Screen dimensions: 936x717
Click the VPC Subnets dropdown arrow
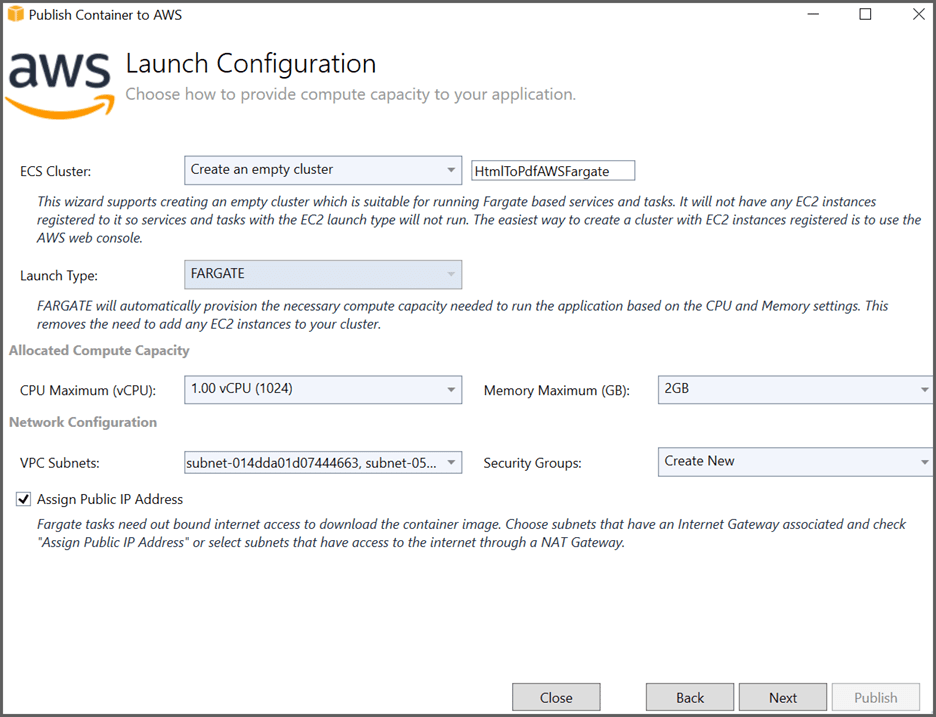pos(452,462)
